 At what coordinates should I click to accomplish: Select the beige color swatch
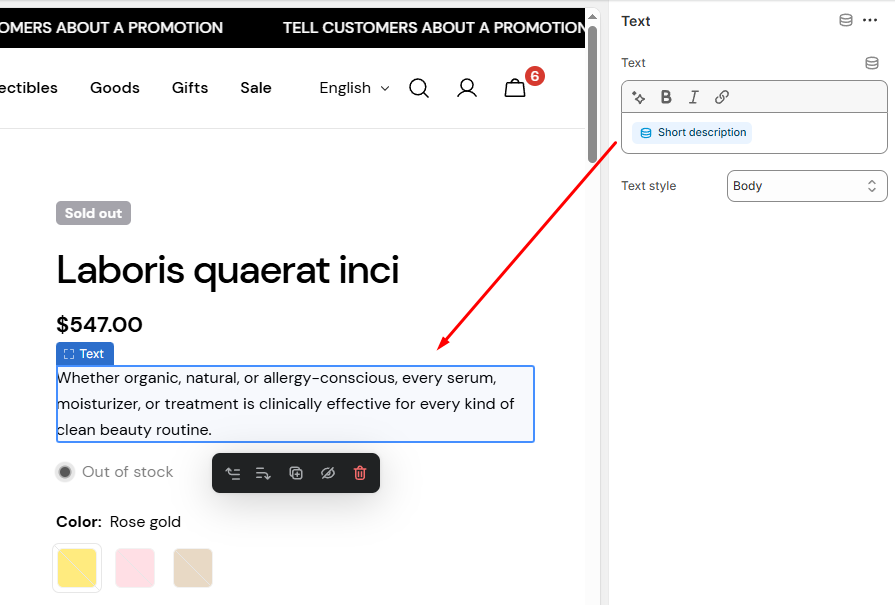[193, 568]
